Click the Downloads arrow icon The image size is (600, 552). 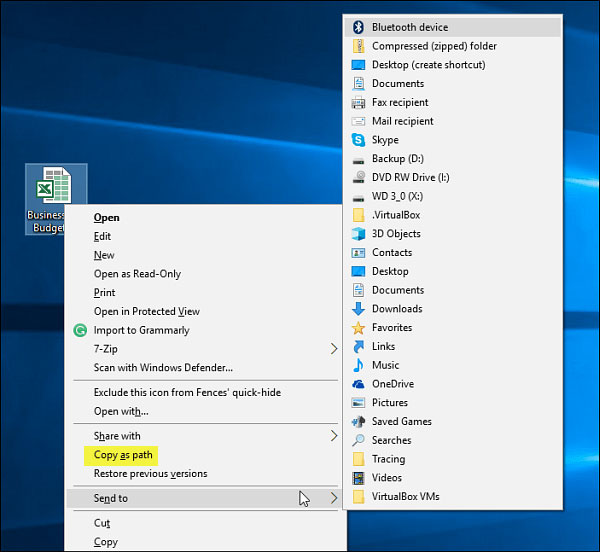click(x=358, y=309)
